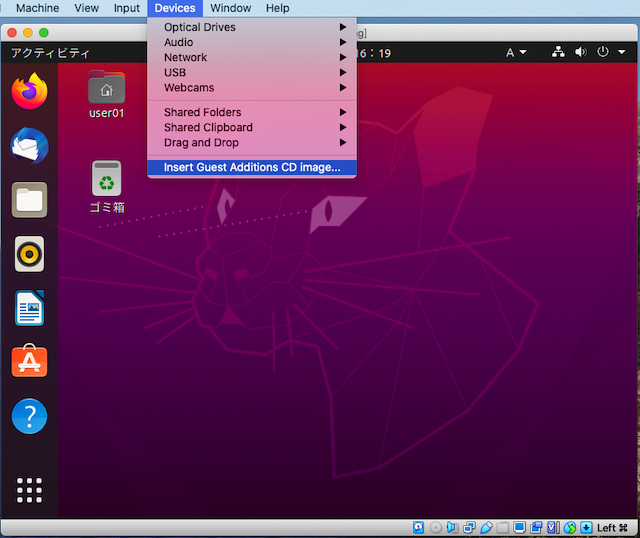Choose Insert Guest Additions CD image

tap(252, 167)
